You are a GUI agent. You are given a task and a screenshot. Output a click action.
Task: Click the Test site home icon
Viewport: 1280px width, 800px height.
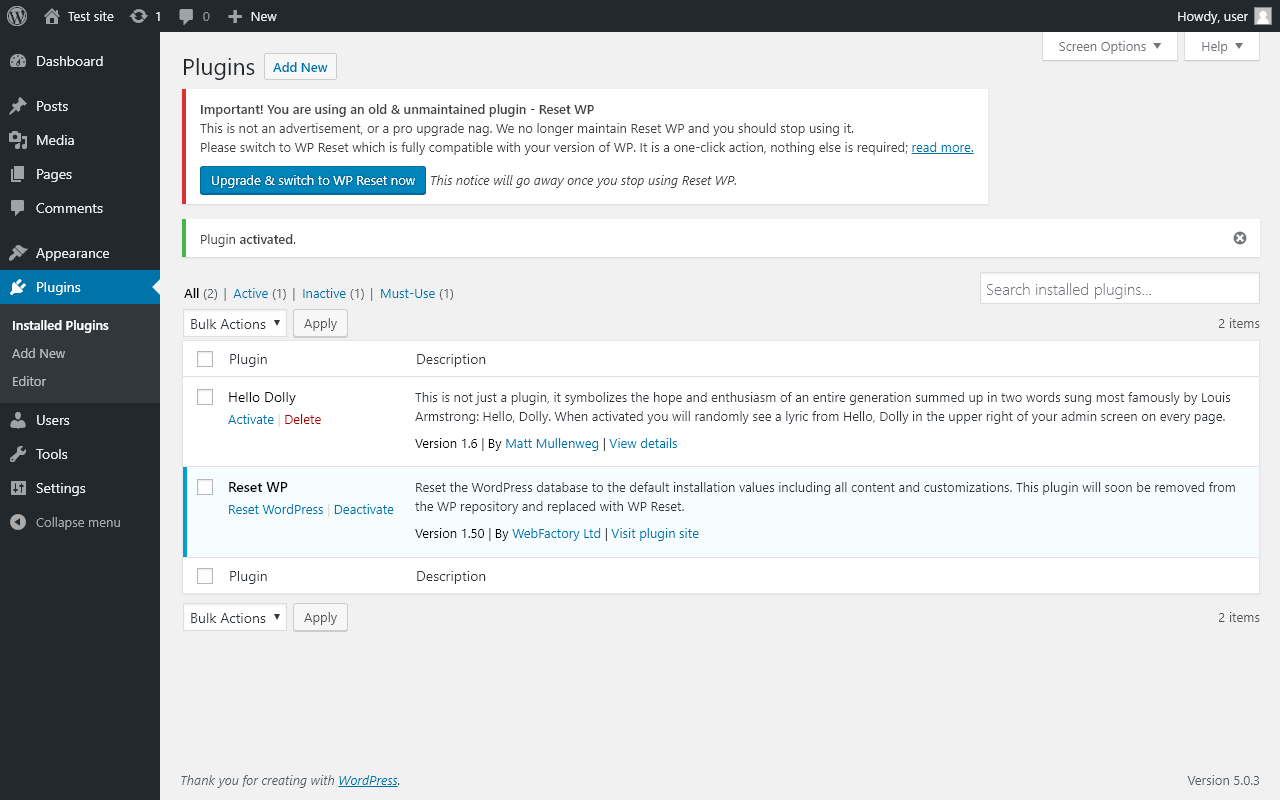[x=52, y=16]
